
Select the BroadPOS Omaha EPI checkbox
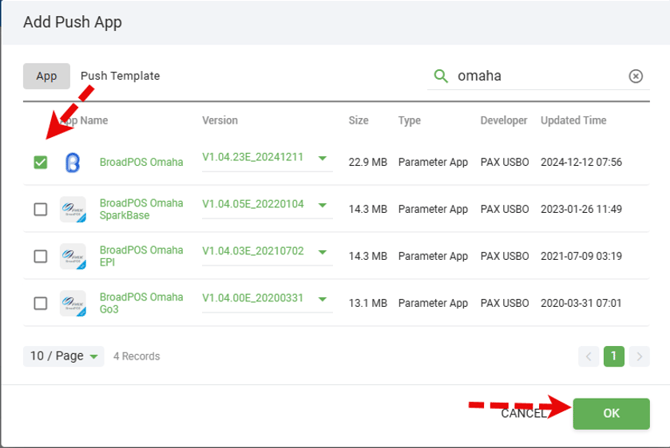tap(40, 256)
